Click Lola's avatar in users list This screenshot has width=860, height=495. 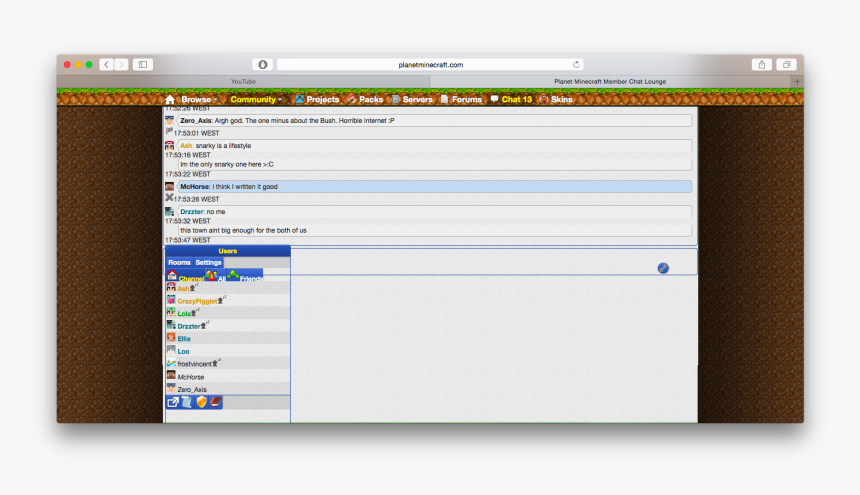[x=171, y=312]
